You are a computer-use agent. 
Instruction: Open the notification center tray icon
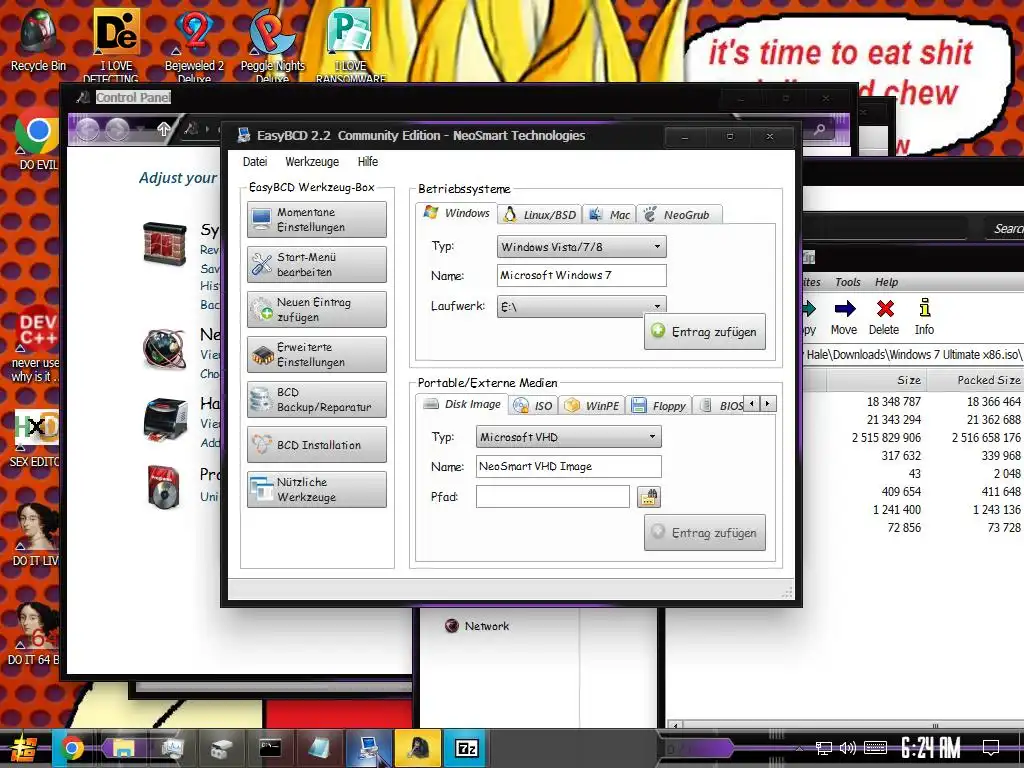pyautogui.click(x=991, y=748)
